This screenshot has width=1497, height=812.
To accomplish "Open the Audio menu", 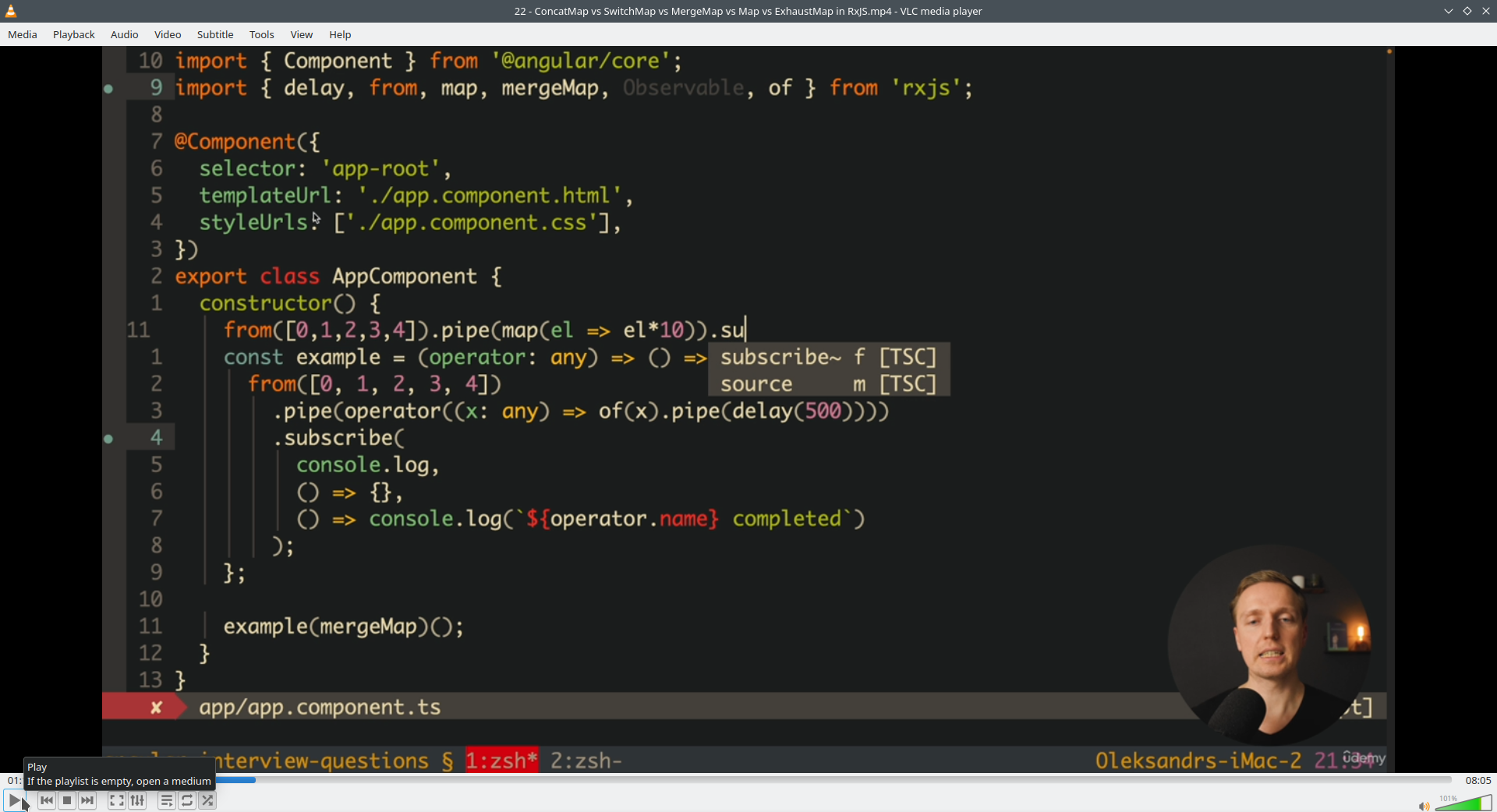I will 125,34.
